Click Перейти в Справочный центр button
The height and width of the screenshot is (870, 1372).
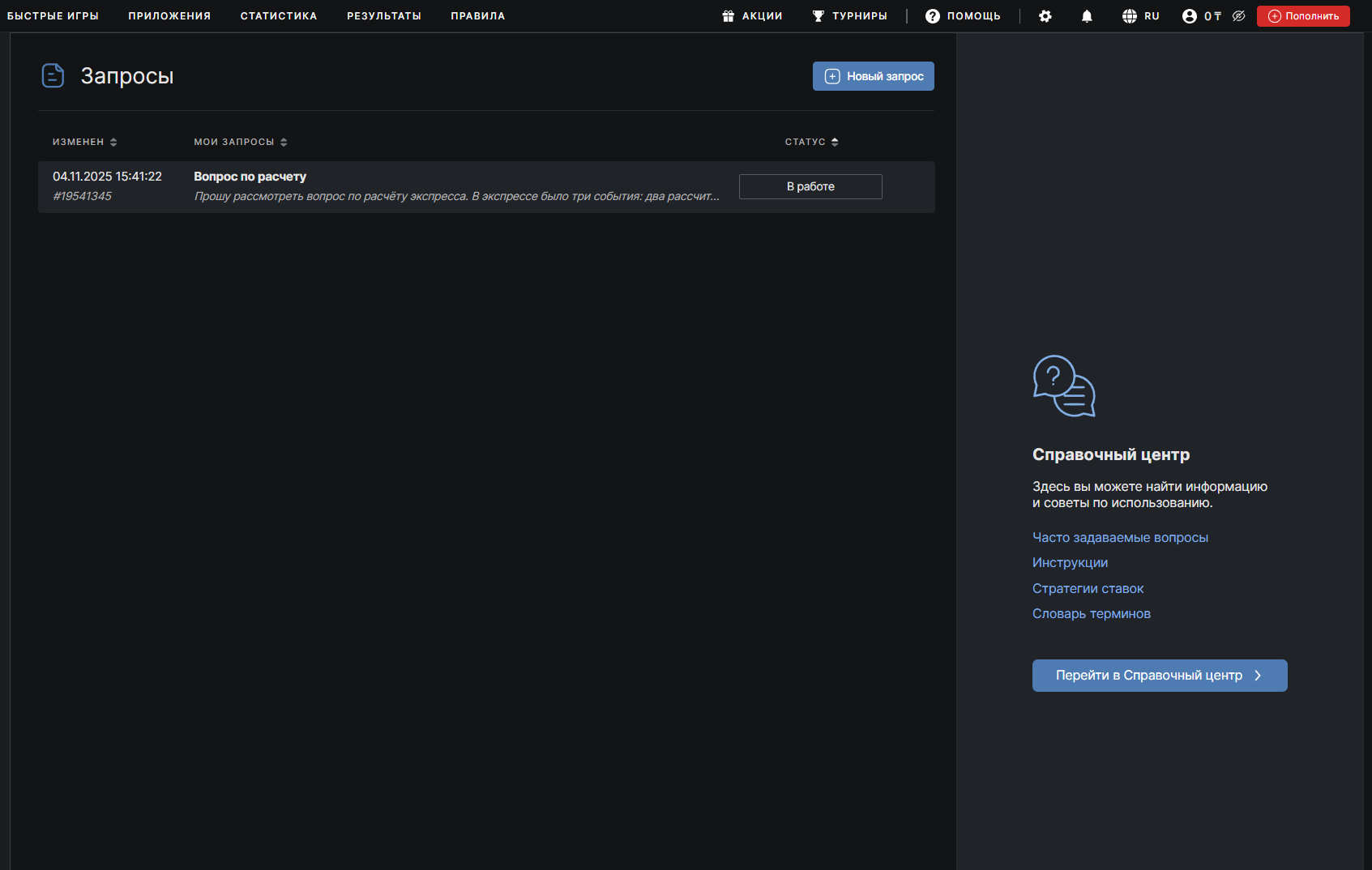pyautogui.click(x=1159, y=676)
